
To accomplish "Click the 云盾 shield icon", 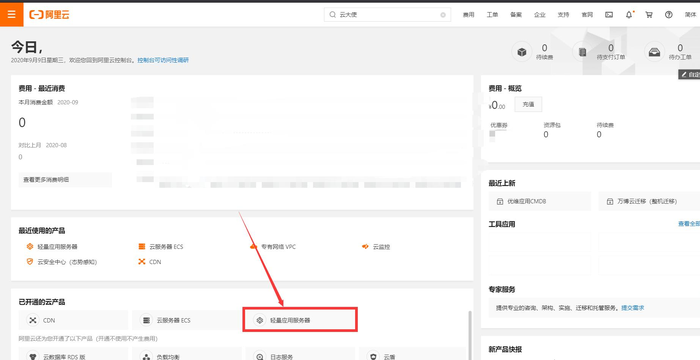I will click(373, 356).
